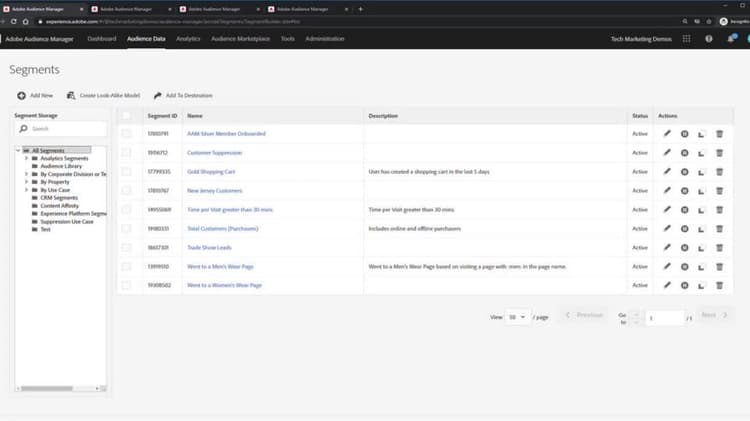Open the Dashboard menu

click(101, 39)
